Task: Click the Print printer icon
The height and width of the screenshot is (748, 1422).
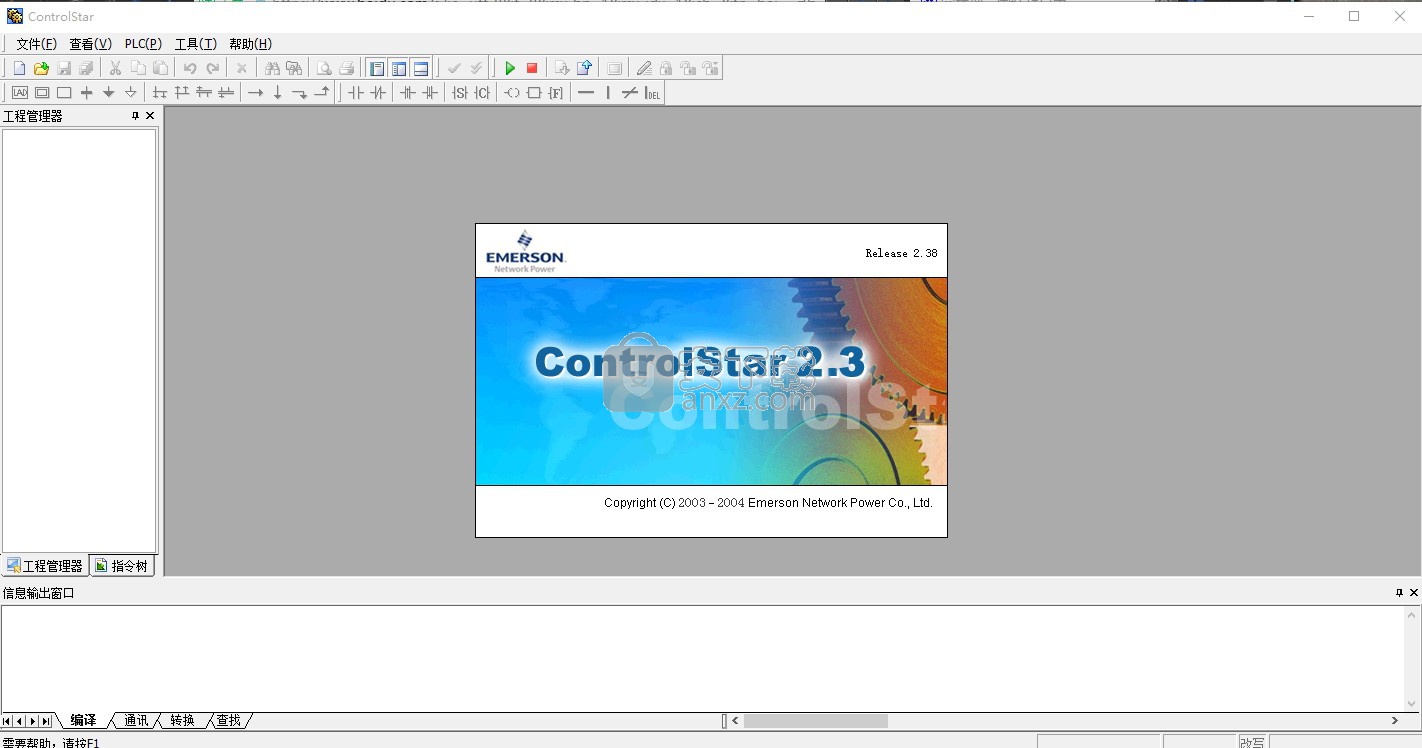Action: (346, 68)
